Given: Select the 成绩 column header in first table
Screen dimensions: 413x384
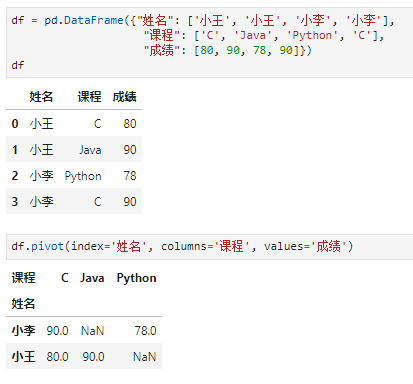Looking at the screenshot, I should click(x=124, y=97).
